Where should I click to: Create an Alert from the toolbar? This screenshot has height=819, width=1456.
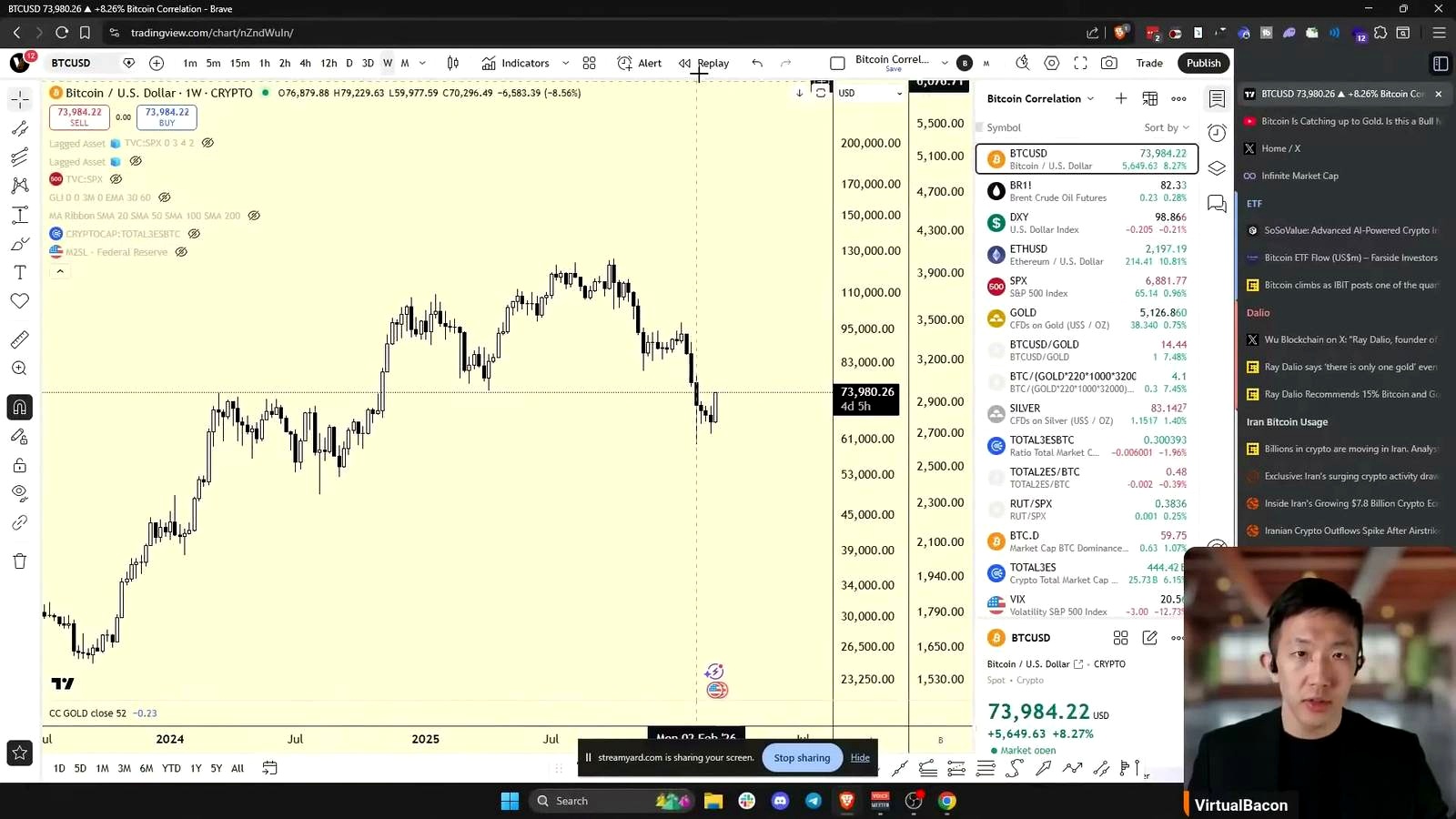click(x=640, y=63)
